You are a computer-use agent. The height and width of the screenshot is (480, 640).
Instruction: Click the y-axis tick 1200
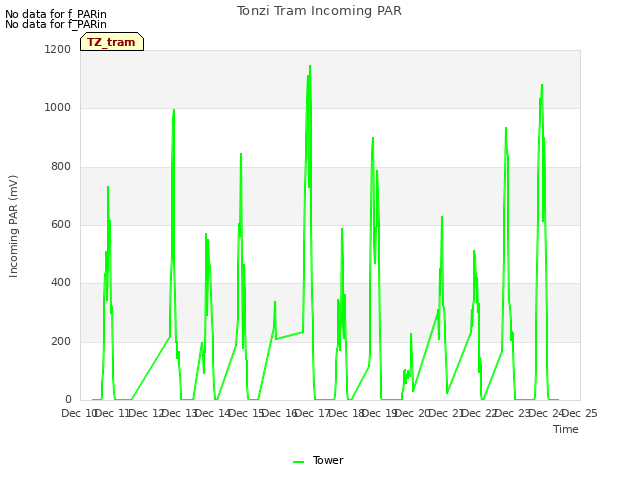[58, 49]
